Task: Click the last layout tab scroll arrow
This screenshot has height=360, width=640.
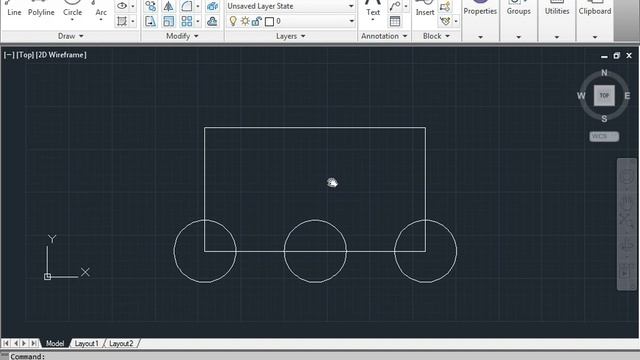Action: click(x=34, y=343)
